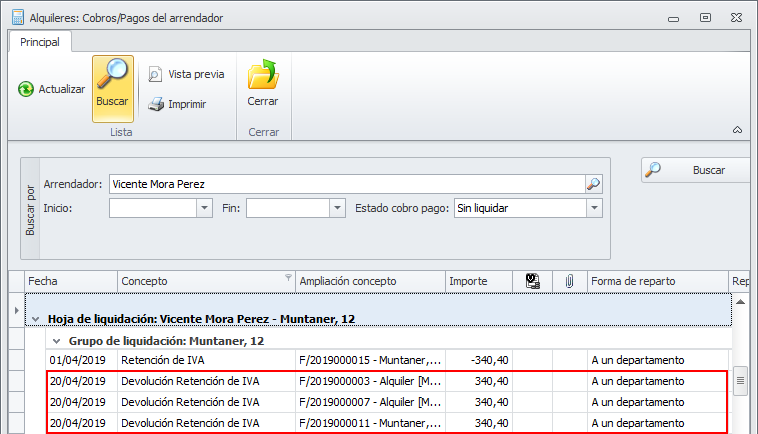The image size is (758, 434).
Task: Click the -340,40 importe cell
Action: point(479,360)
